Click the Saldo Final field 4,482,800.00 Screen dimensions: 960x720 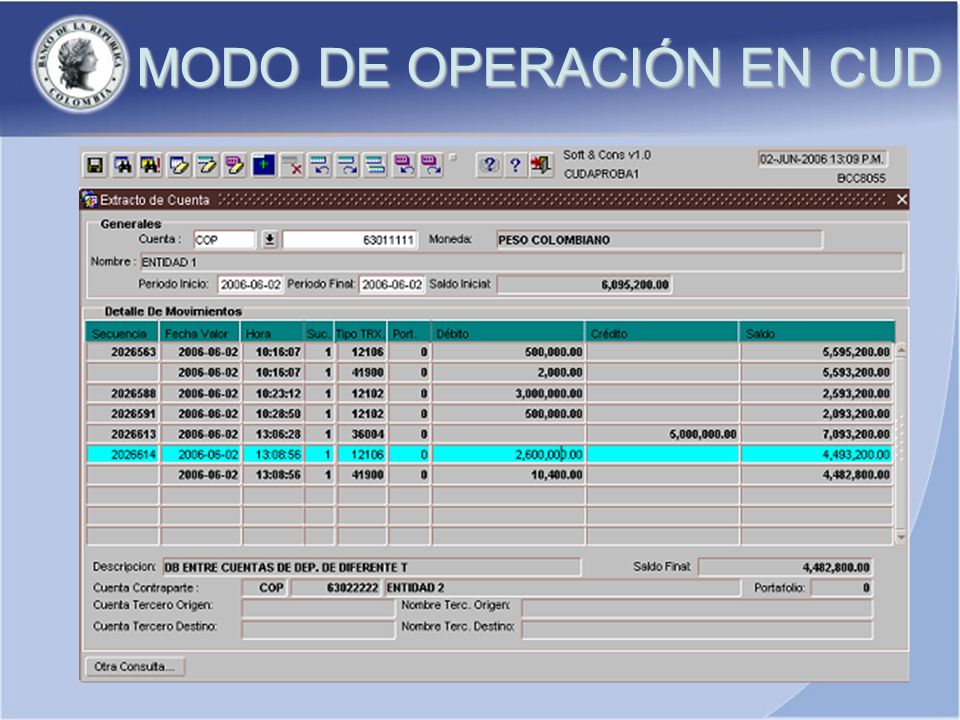[x=786, y=568]
